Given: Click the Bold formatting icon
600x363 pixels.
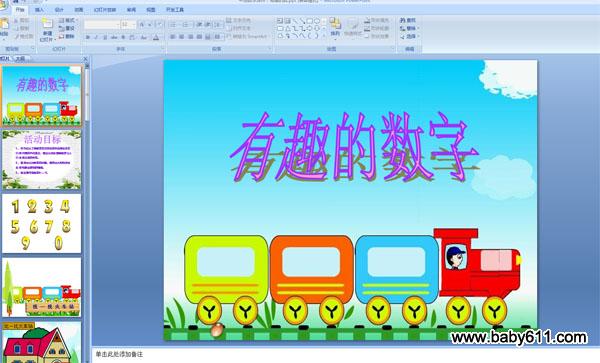Looking at the screenshot, I should click(x=88, y=37).
